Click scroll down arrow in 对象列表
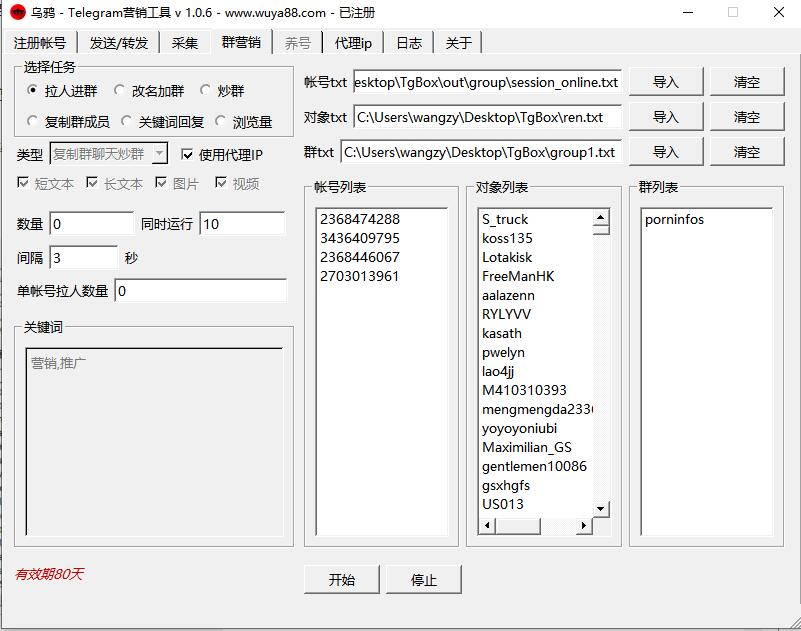801x631 pixels. point(601,508)
